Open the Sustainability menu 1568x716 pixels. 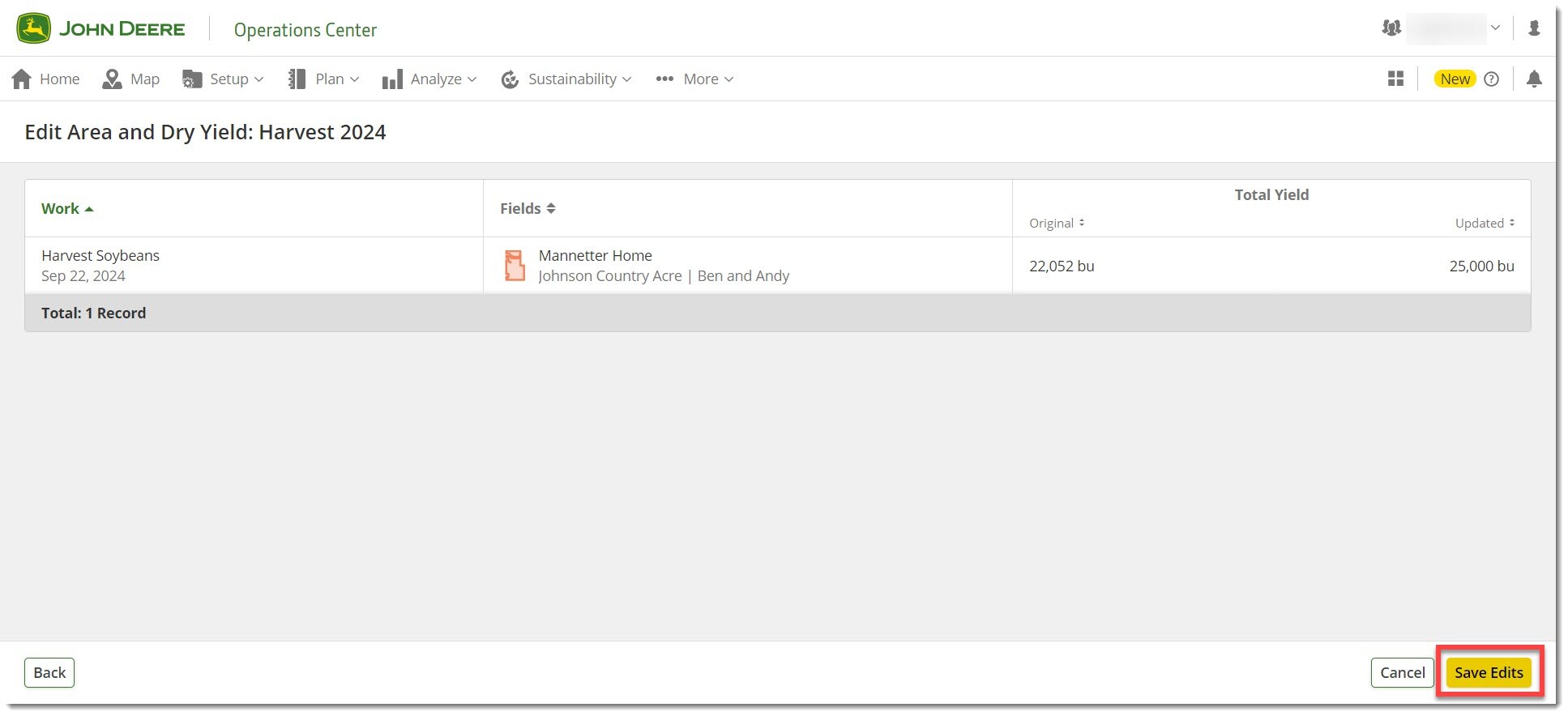(x=566, y=79)
